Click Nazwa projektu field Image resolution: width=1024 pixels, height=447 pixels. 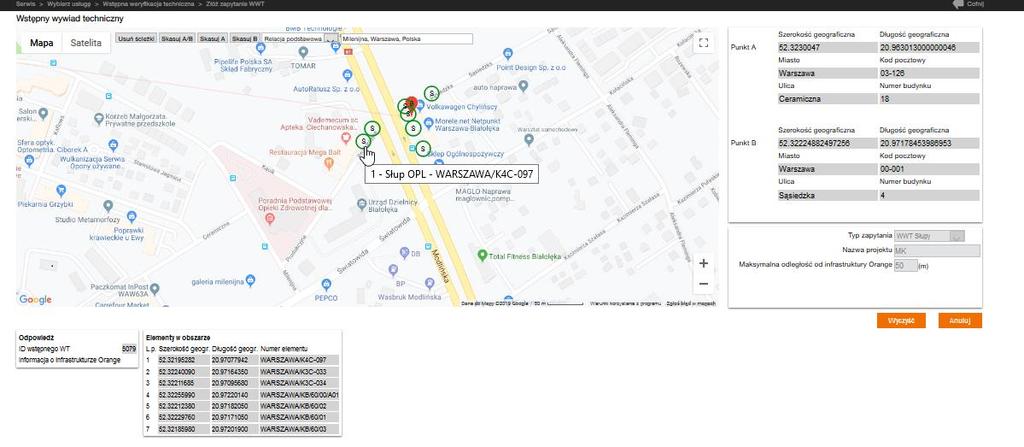tap(937, 251)
